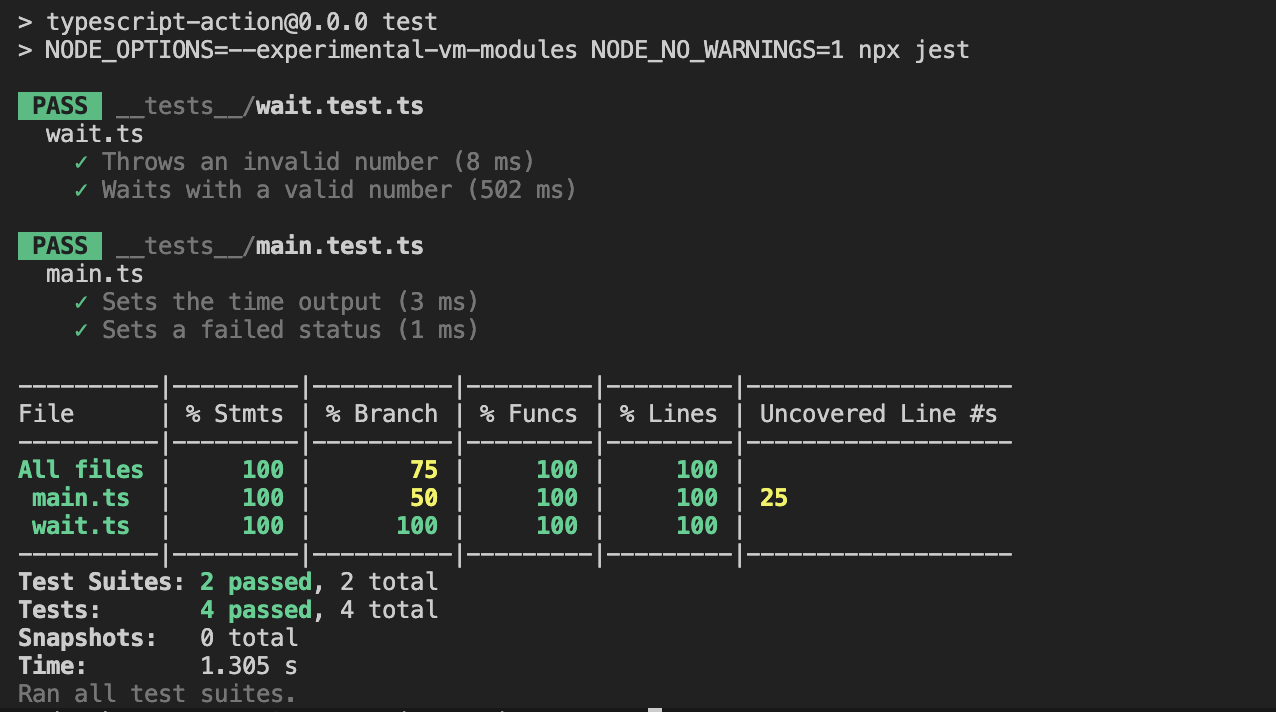The width and height of the screenshot is (1276, 712).
Task: Click the main.ts describe heading under the second PASS badge
Action: [95, 274]
